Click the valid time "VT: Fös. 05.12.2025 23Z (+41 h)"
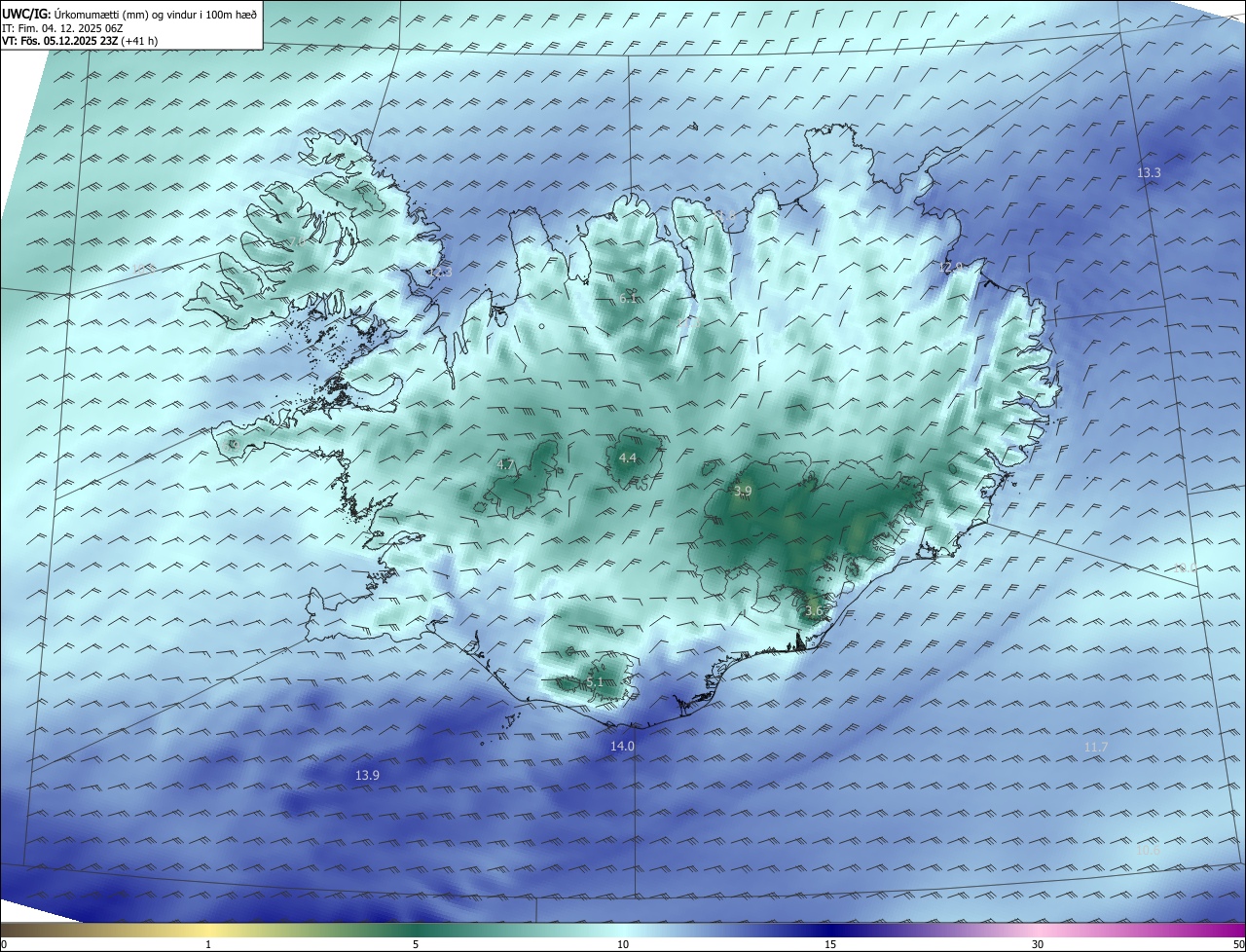The image size is (1246, 952). (80, 41)
